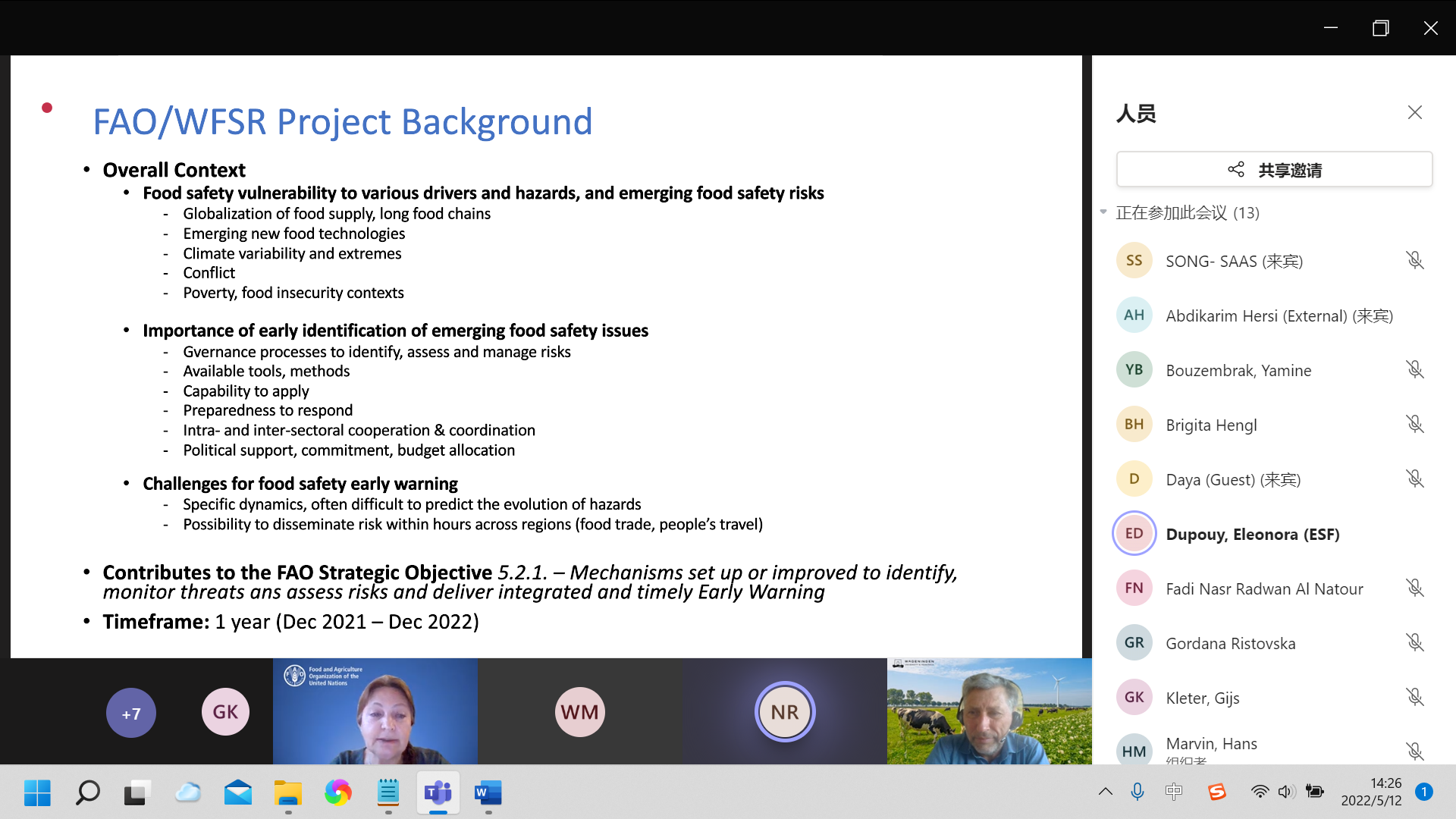The image size is (1456, 819).
Task: Open Mail app from taskbar
Action: [238, 792]
